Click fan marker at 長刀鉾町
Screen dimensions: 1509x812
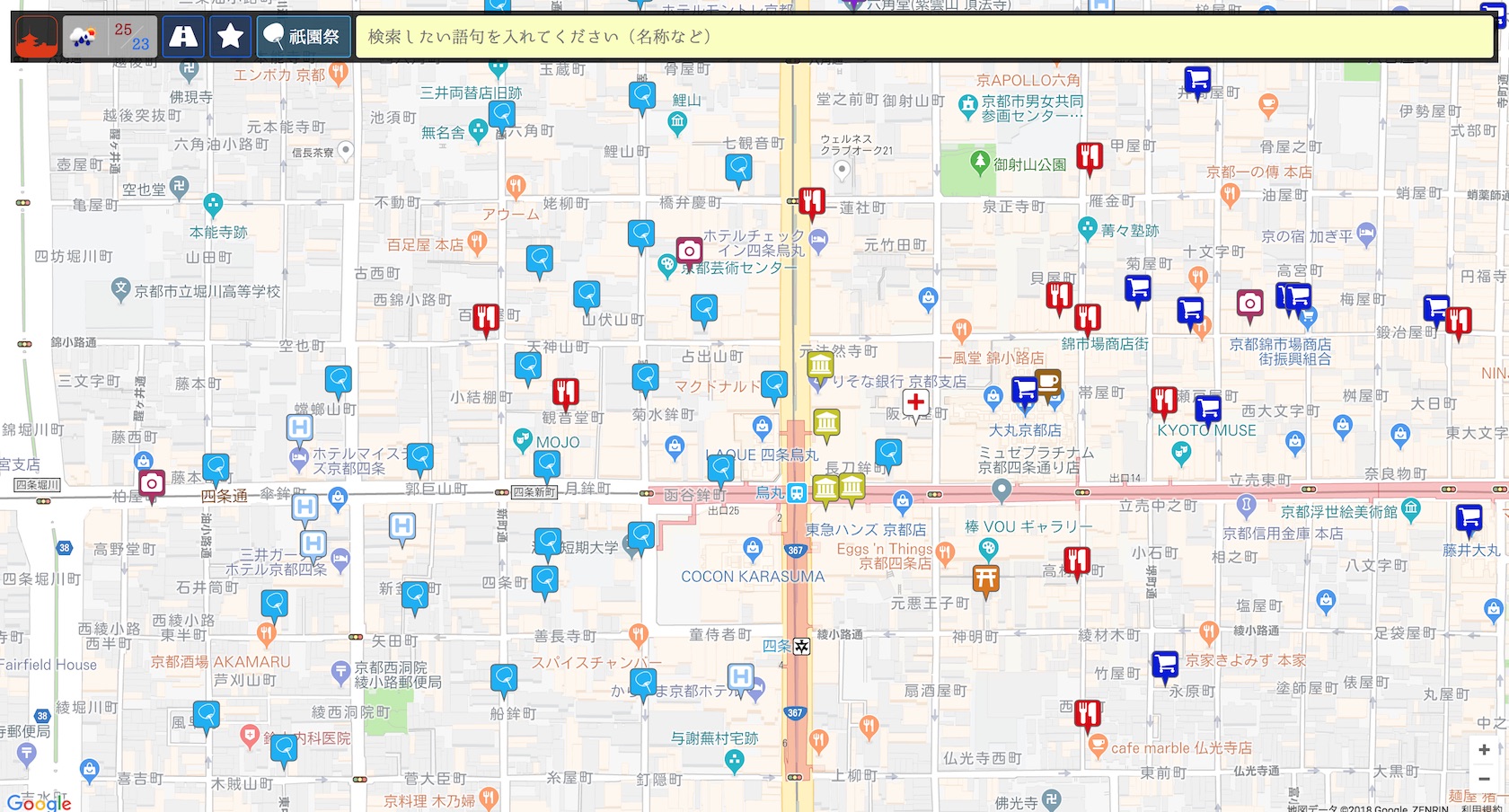click(888, 454)
